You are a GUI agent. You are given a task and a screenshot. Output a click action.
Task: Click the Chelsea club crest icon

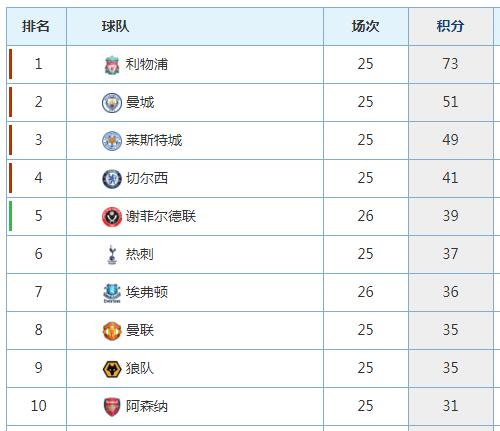click(x=112, y=179)
